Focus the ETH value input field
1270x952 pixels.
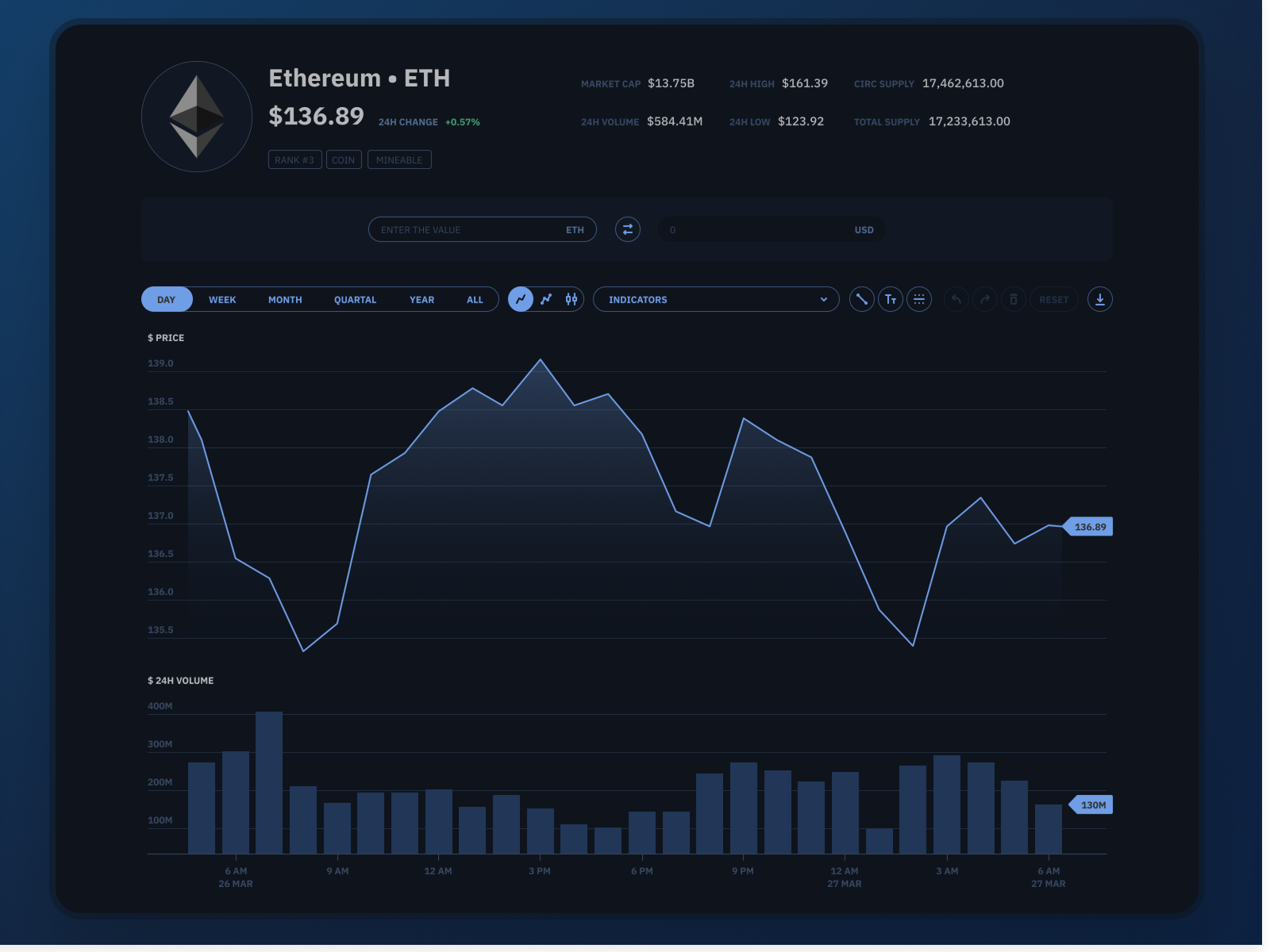pyautogui.click(x=483, y=229)
